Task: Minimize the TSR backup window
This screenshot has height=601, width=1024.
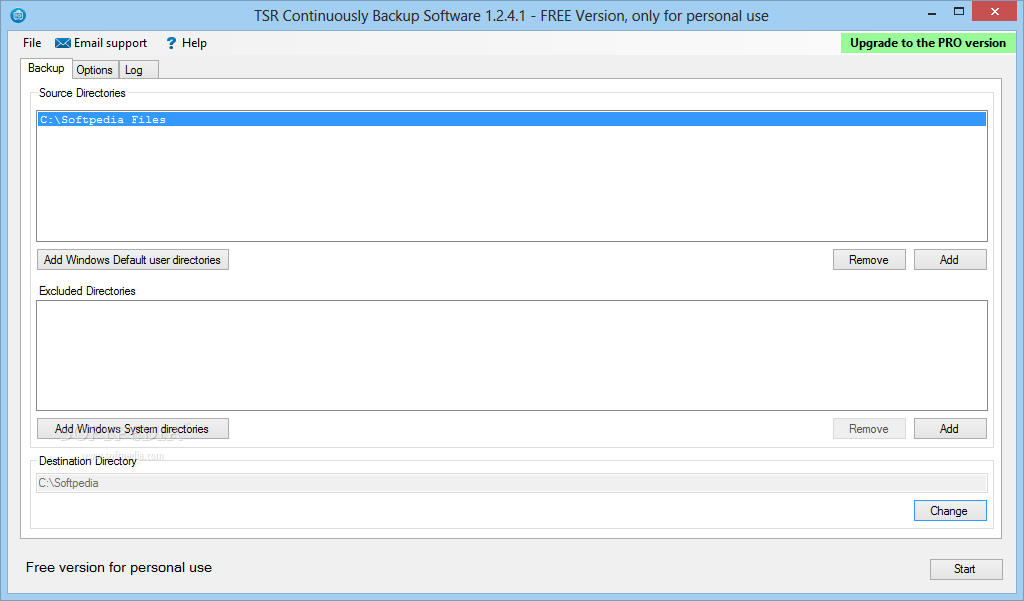Action: (x=932, y=12)
